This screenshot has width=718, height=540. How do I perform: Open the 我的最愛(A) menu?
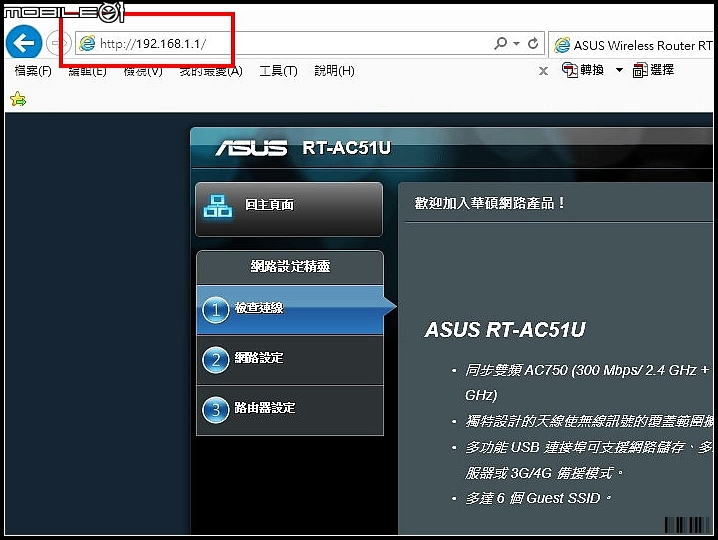pos(211,71)
